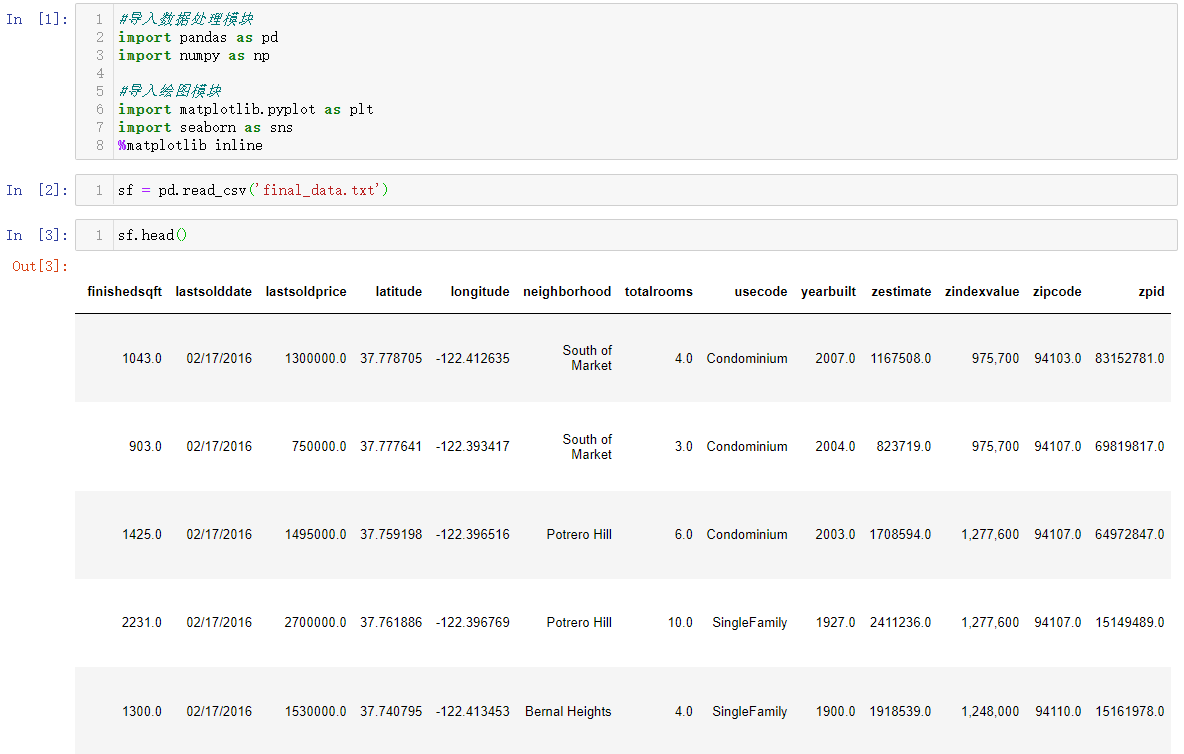
Task: Click the zestimate value 1918539.0
Action: click(x=900, y=712)
